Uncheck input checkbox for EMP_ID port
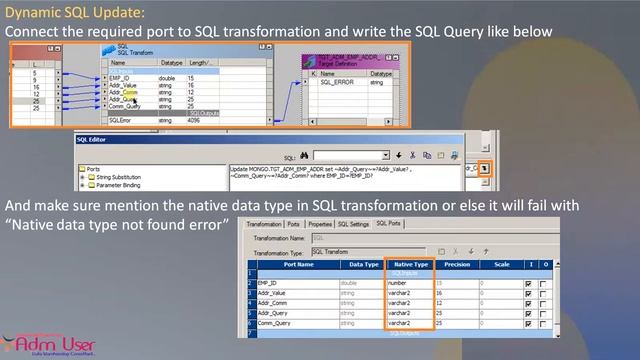Screen dimensions: 640x360 [529, 284]
